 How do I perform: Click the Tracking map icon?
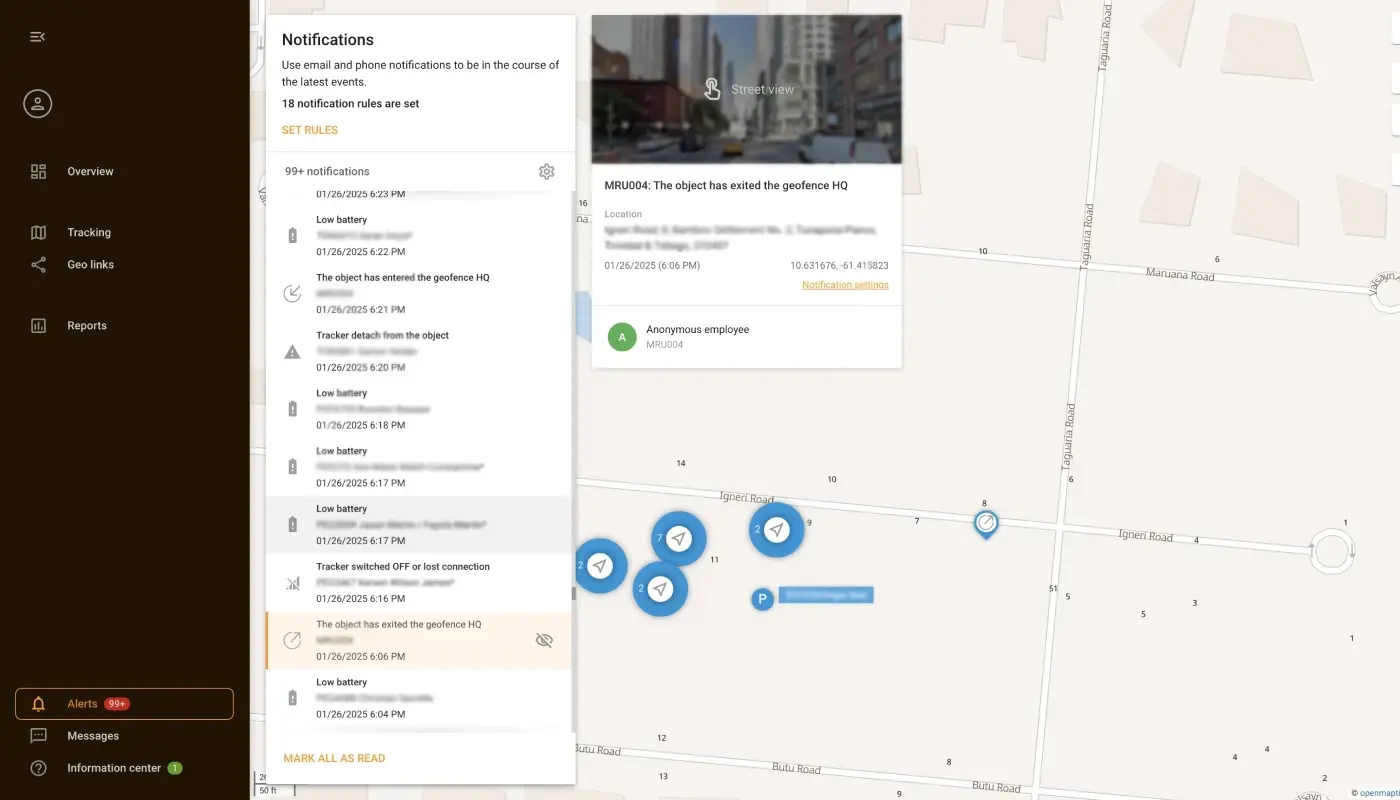pyautogui.click(x=38, y=232)
